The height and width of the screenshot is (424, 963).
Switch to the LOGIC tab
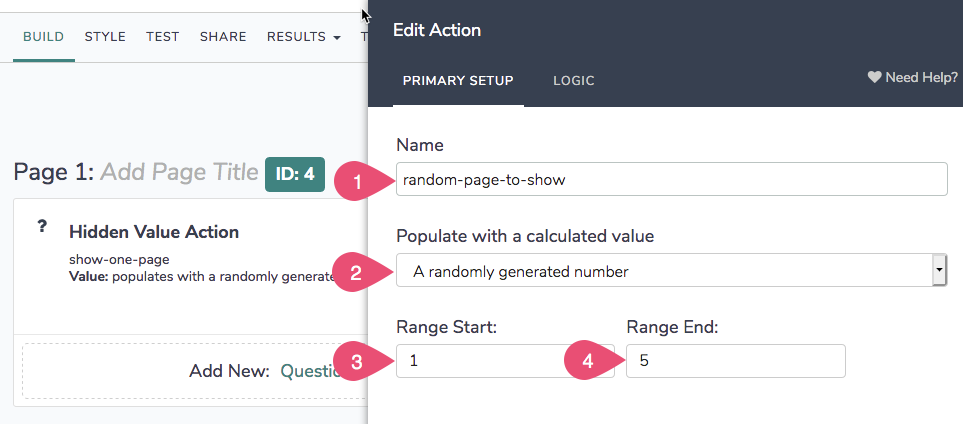pos(574,81)
